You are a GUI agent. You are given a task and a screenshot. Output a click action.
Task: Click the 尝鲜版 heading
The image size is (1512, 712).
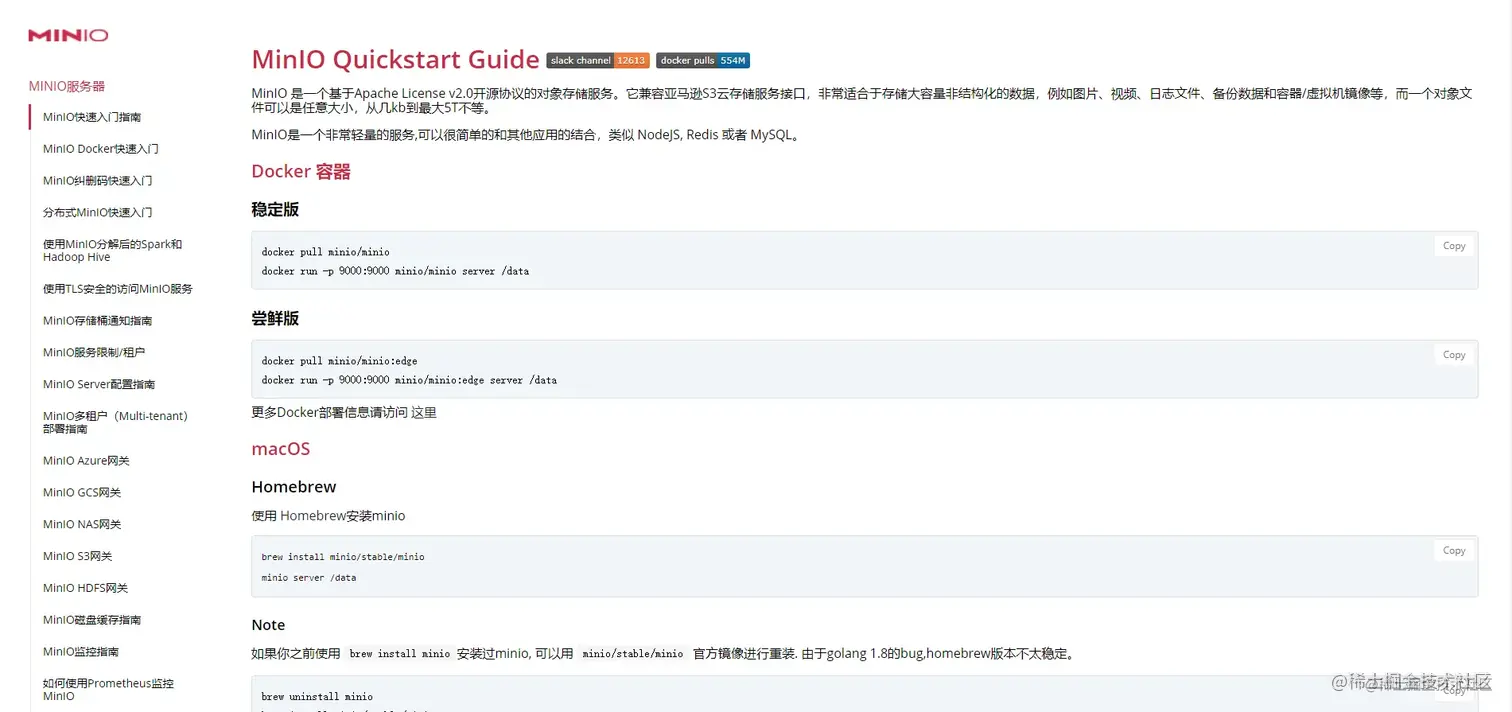tap(275, 319)
